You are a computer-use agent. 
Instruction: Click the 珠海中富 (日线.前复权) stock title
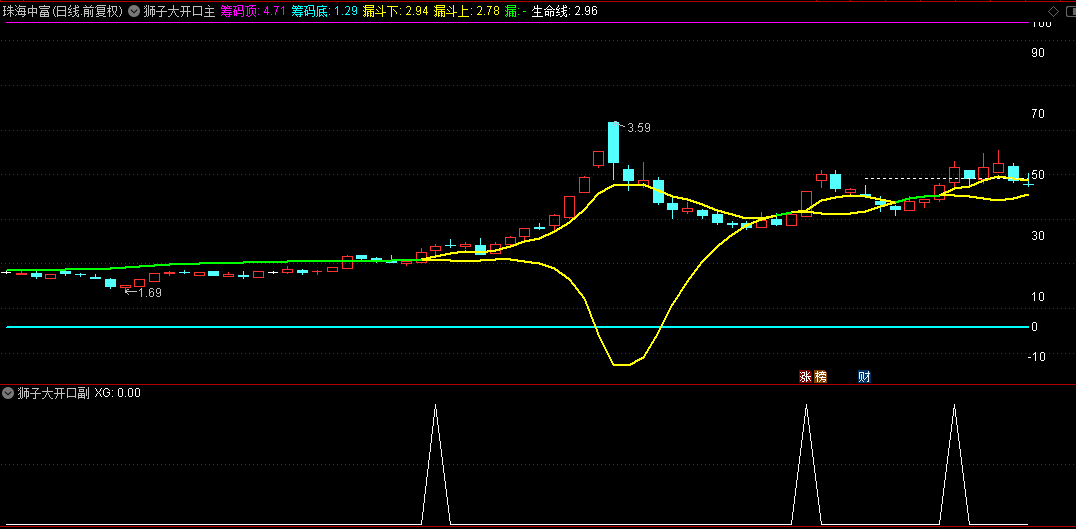pos(62,12)
